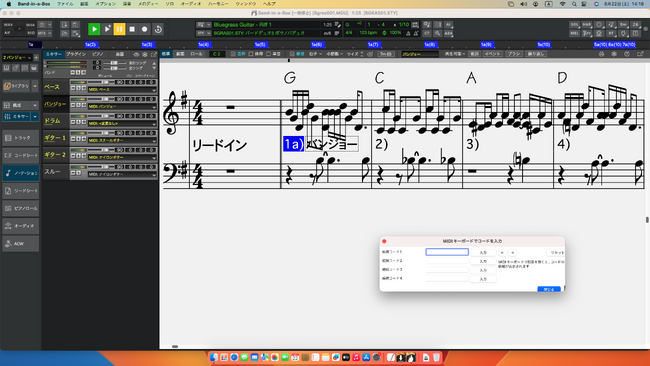
Task: Open the Piano Roll view in sidebar
Action: tap(21, 208)
